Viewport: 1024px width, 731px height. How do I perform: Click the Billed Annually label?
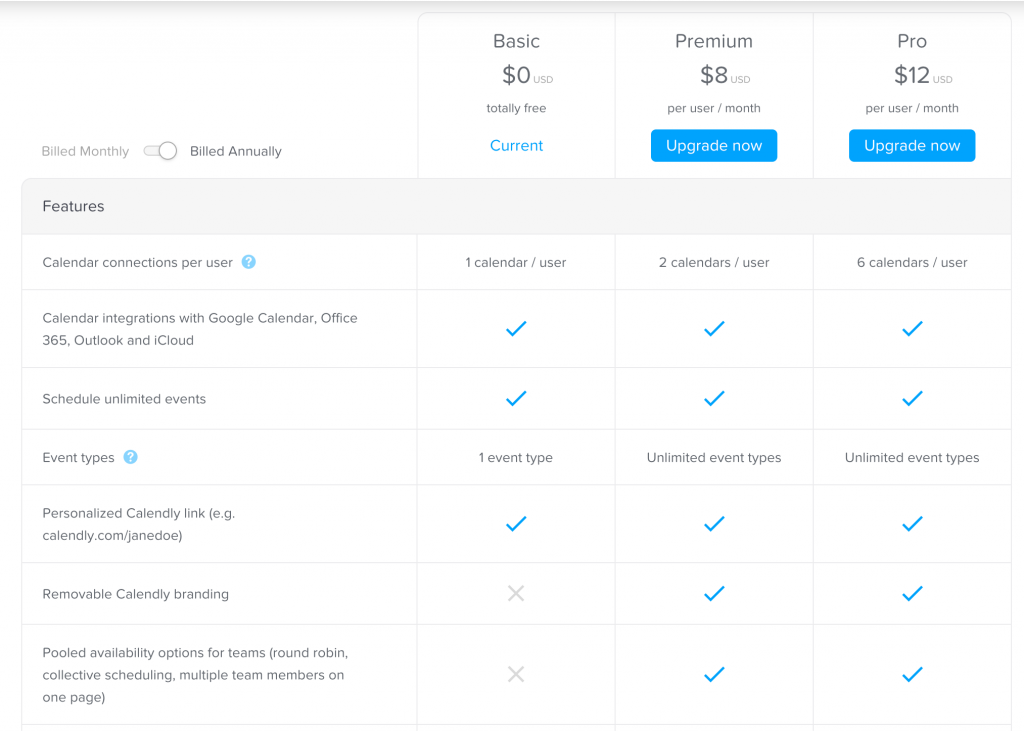[236, 151]
